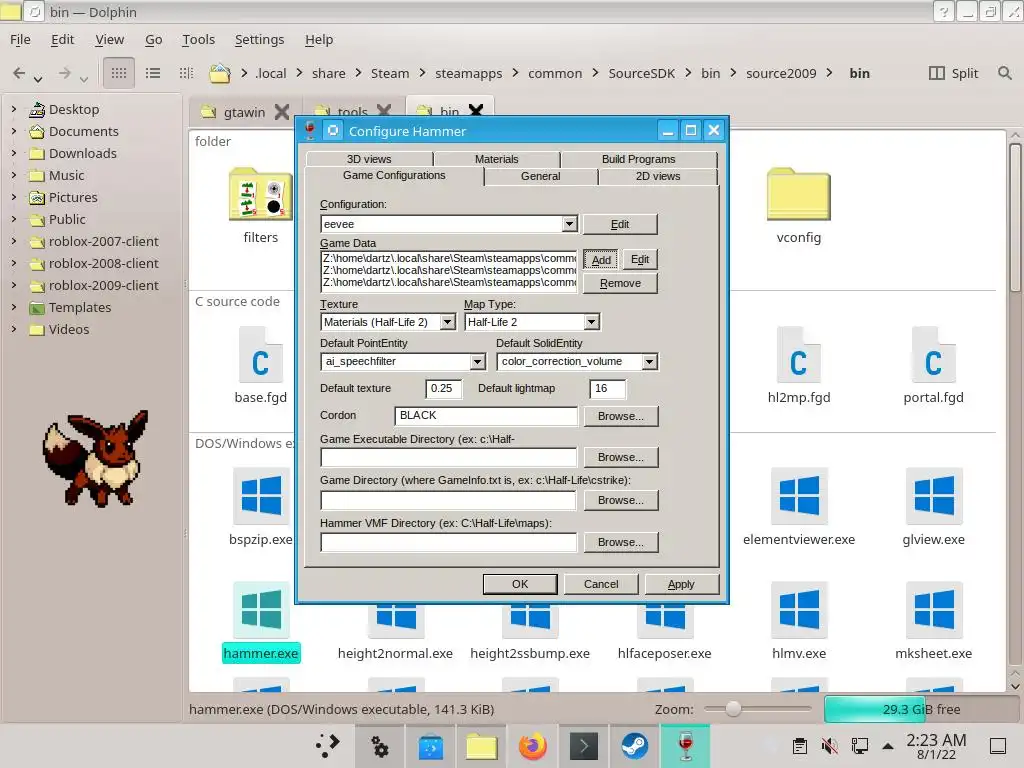Open the back history dropdown arrow
The image size is (1024, 768).
click(39, 79)
